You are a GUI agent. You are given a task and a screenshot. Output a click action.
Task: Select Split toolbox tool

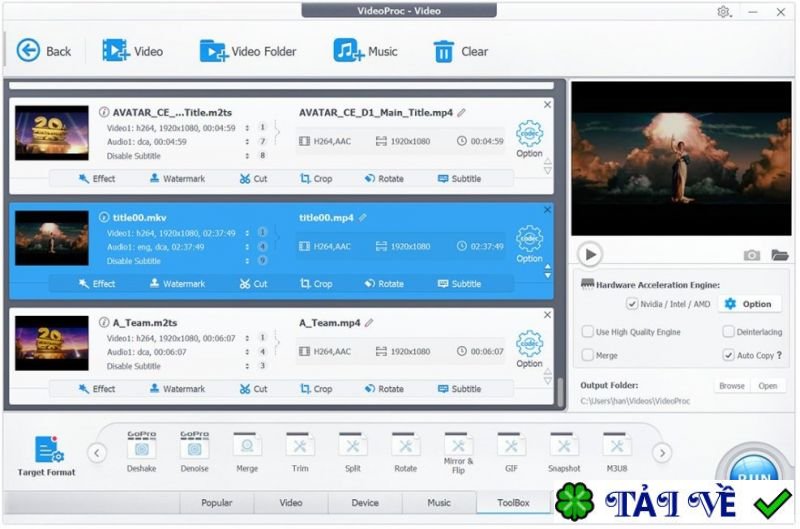point(353,452)
